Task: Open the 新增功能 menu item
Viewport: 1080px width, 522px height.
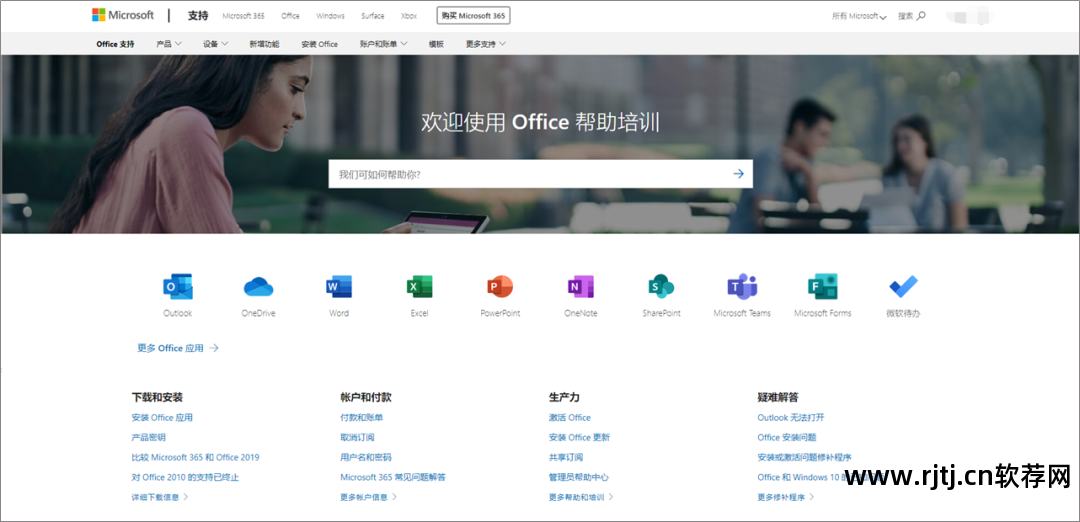Action: [264, 44]
